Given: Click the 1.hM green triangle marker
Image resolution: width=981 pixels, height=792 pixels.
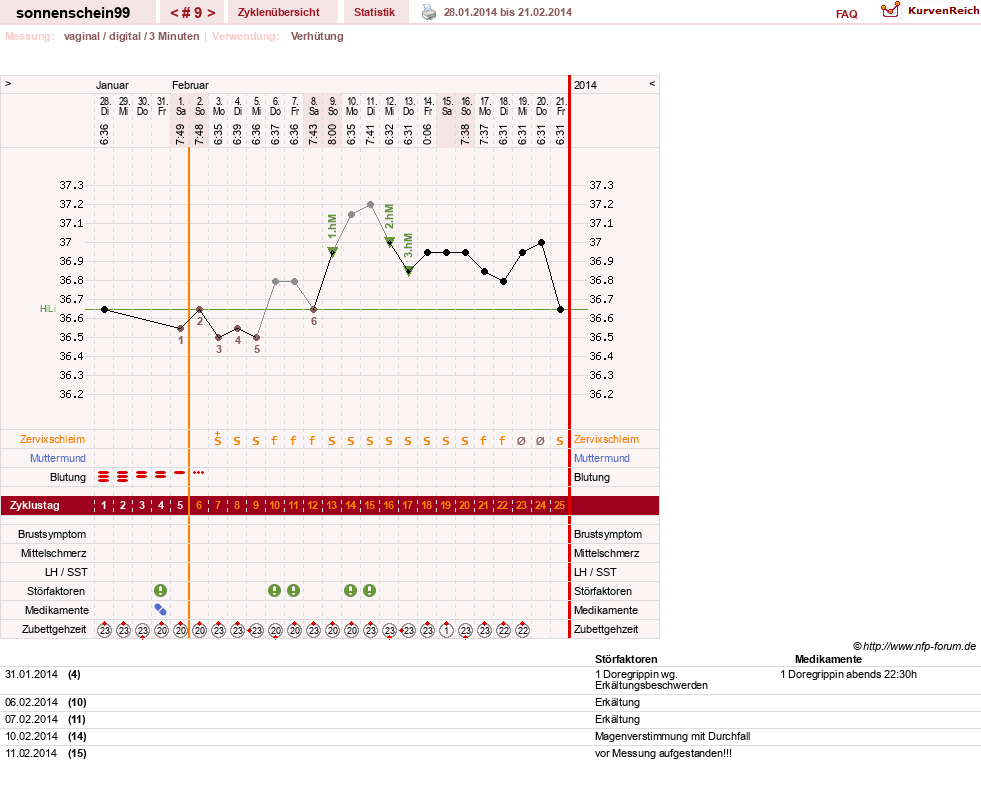Looking at the screenshot, I should point(332,251).
